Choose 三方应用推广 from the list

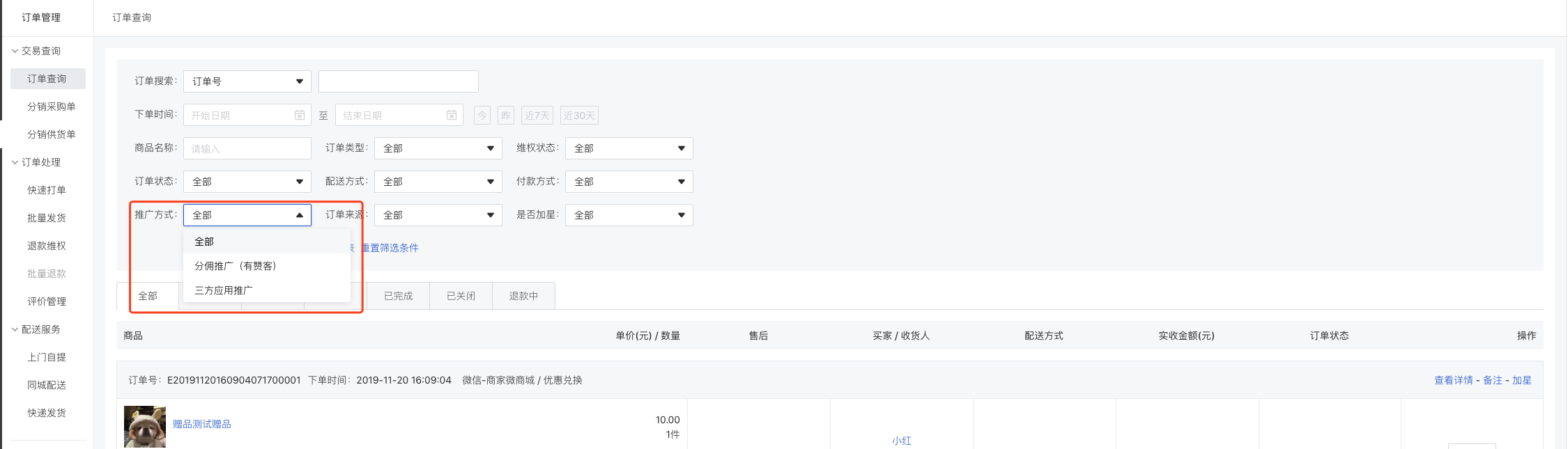pyautogui.click(x=224, y=290)
